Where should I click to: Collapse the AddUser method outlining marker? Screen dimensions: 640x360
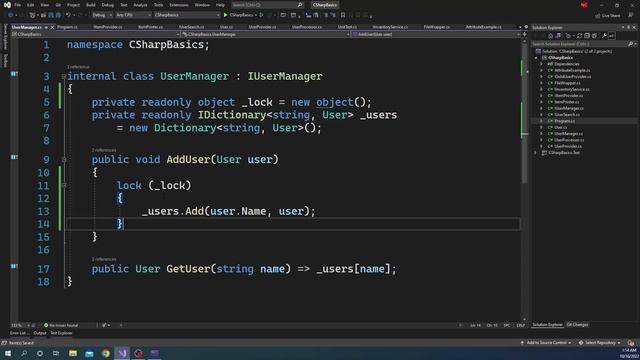click(x=64, y=160)
